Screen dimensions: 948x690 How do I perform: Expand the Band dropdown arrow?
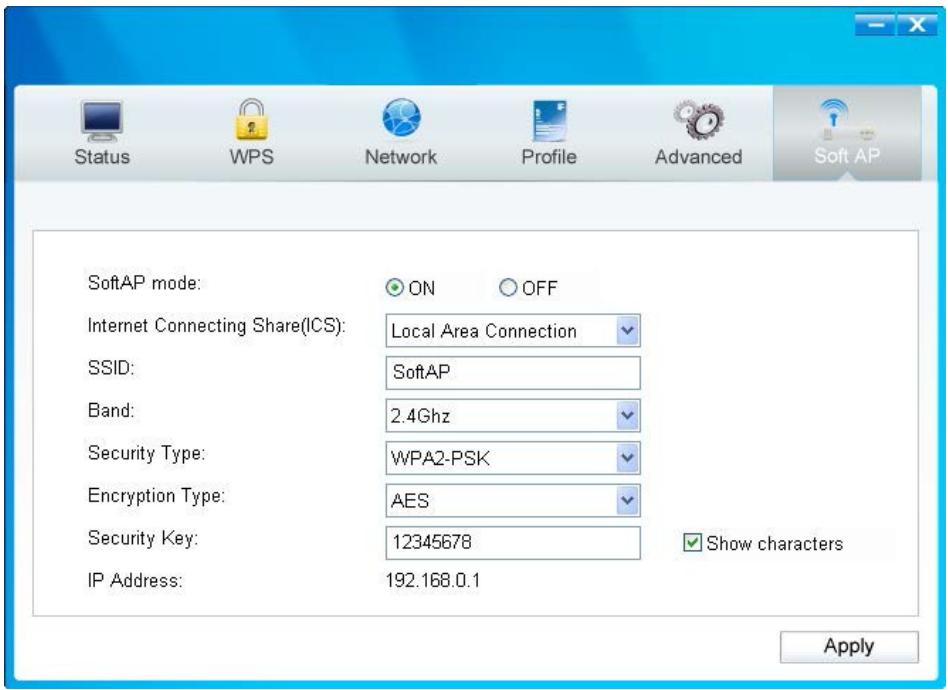[628, 415]
